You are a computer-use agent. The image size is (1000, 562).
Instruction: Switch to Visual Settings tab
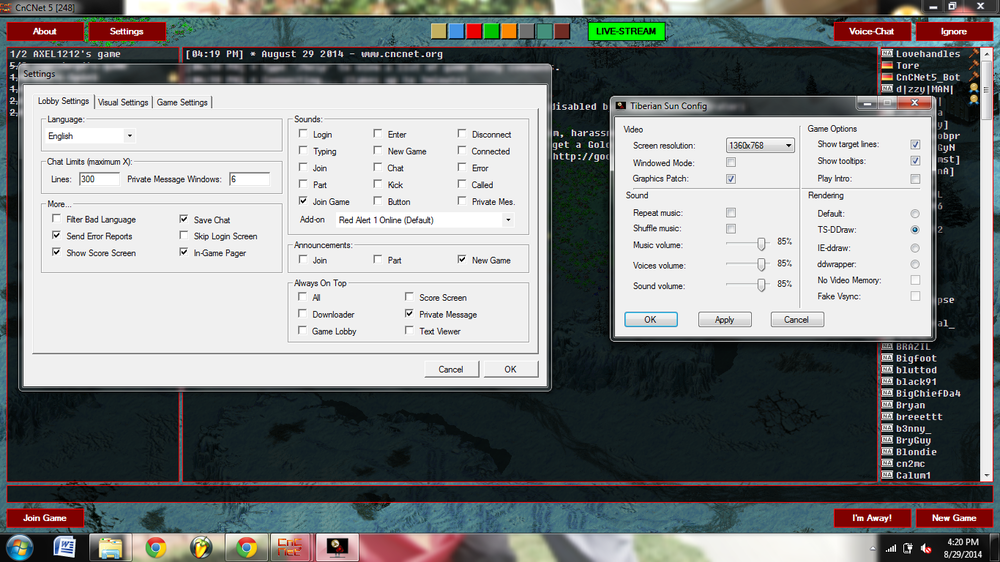coord(122,102)
